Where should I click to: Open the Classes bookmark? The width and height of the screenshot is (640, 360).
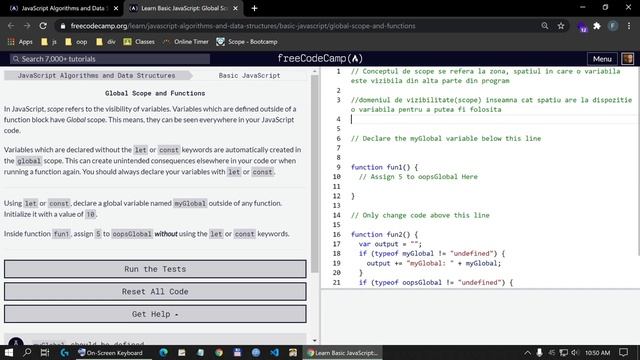click(x=139, y=42)
